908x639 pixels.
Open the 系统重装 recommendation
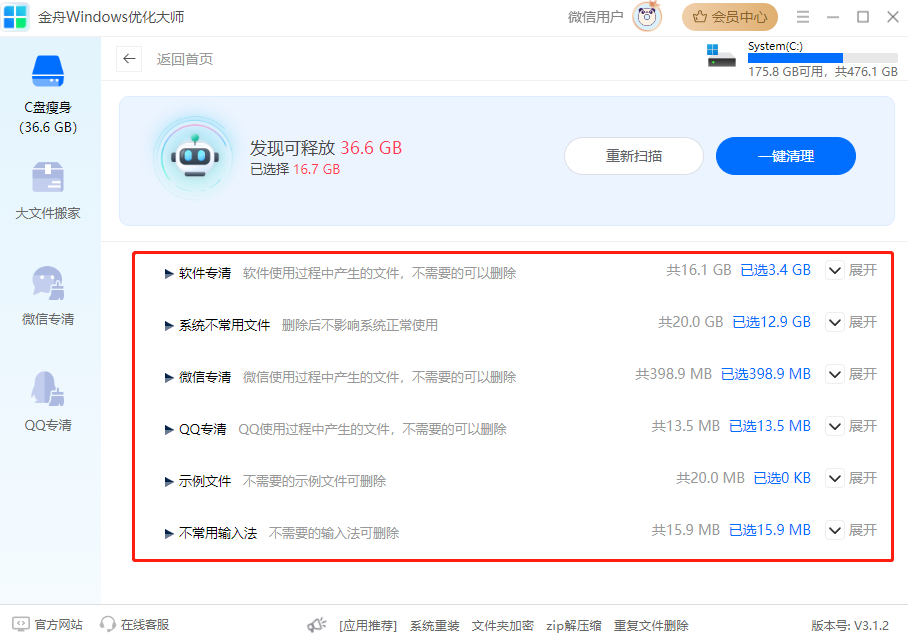[x=435, y=626]
